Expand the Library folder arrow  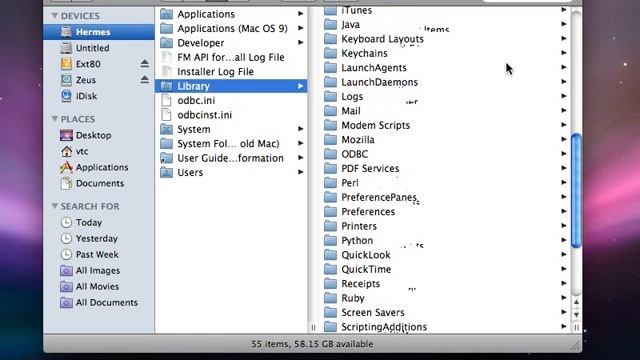pos(300,86)
